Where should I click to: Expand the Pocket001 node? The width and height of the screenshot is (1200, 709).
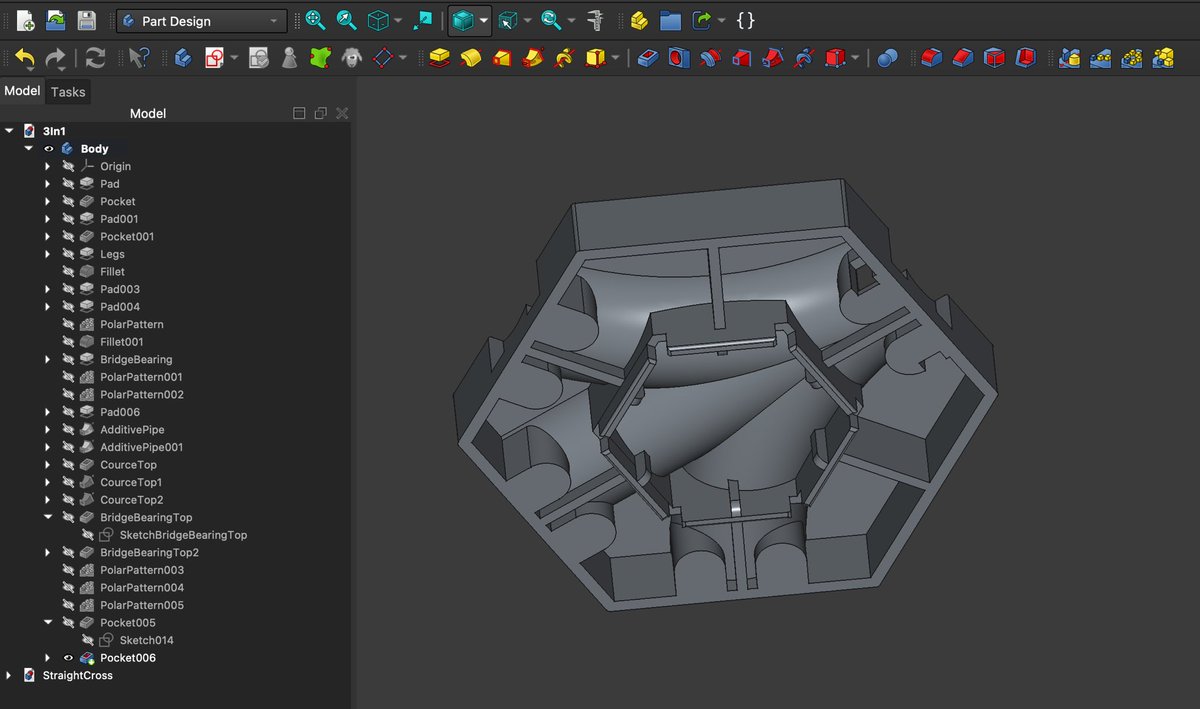47,237
